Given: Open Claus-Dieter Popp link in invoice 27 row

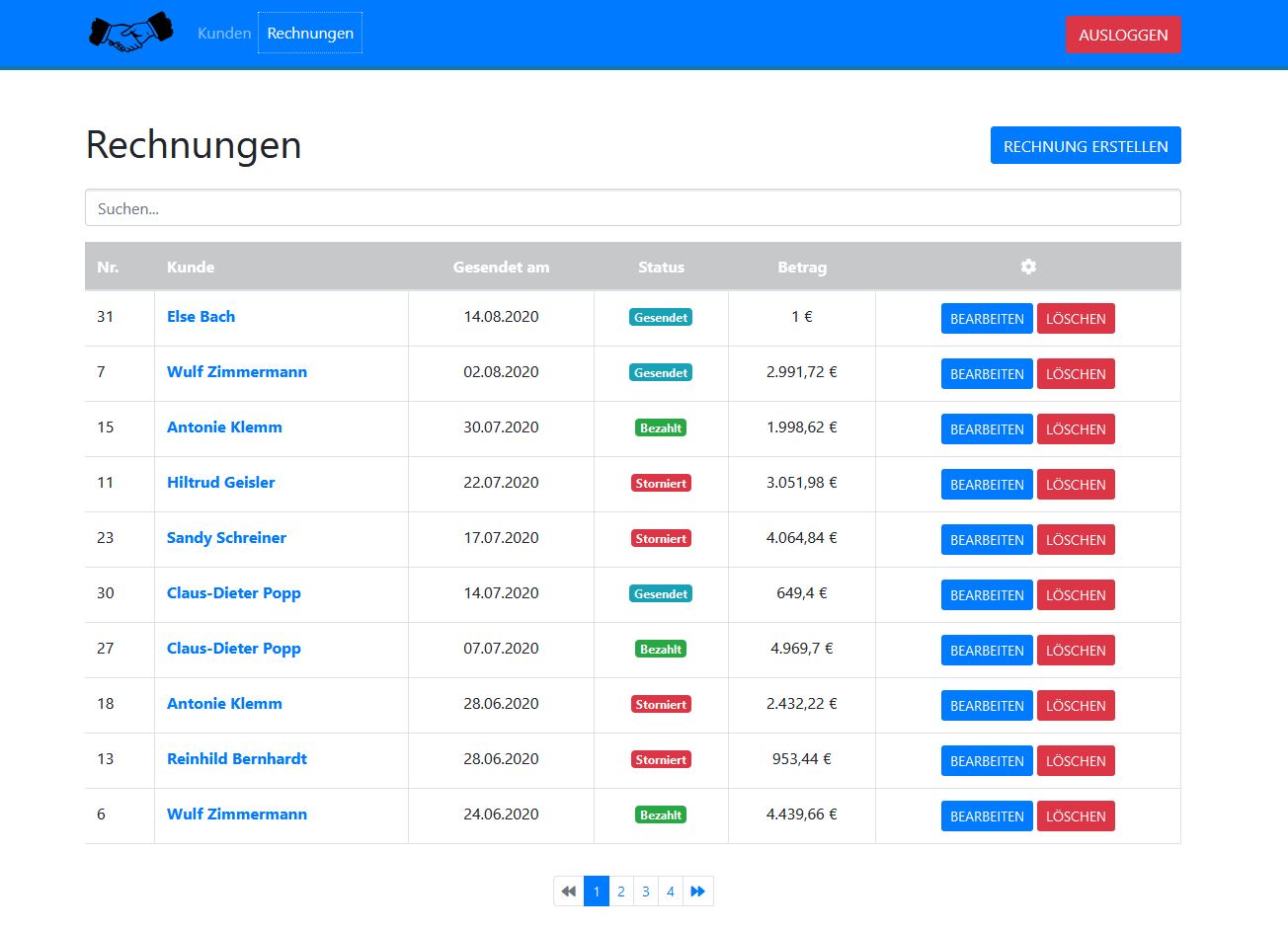Looking at the screenshot, I should tap(234, 649).
